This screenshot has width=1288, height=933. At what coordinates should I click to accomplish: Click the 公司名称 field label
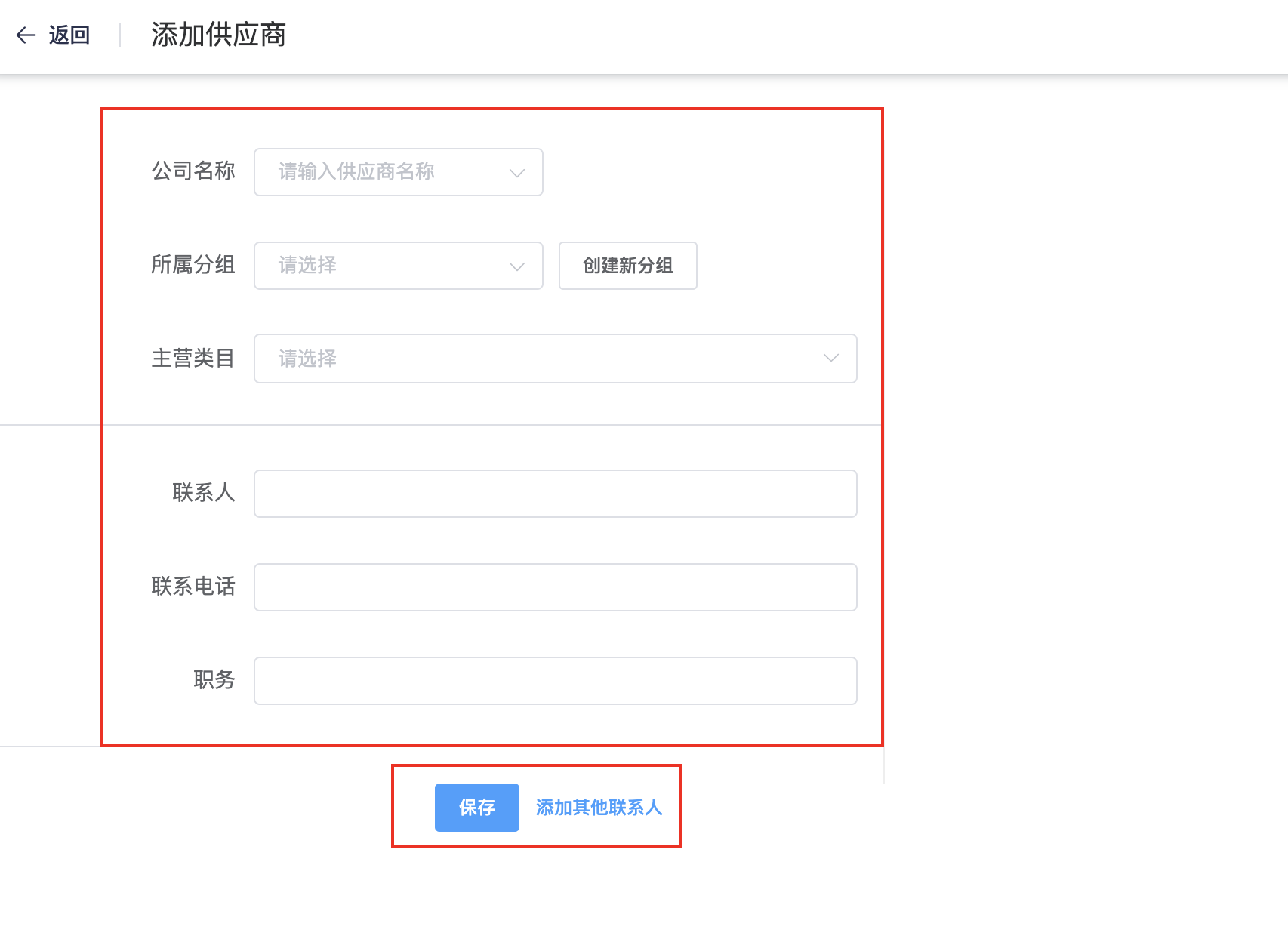(x=193, y=171)
